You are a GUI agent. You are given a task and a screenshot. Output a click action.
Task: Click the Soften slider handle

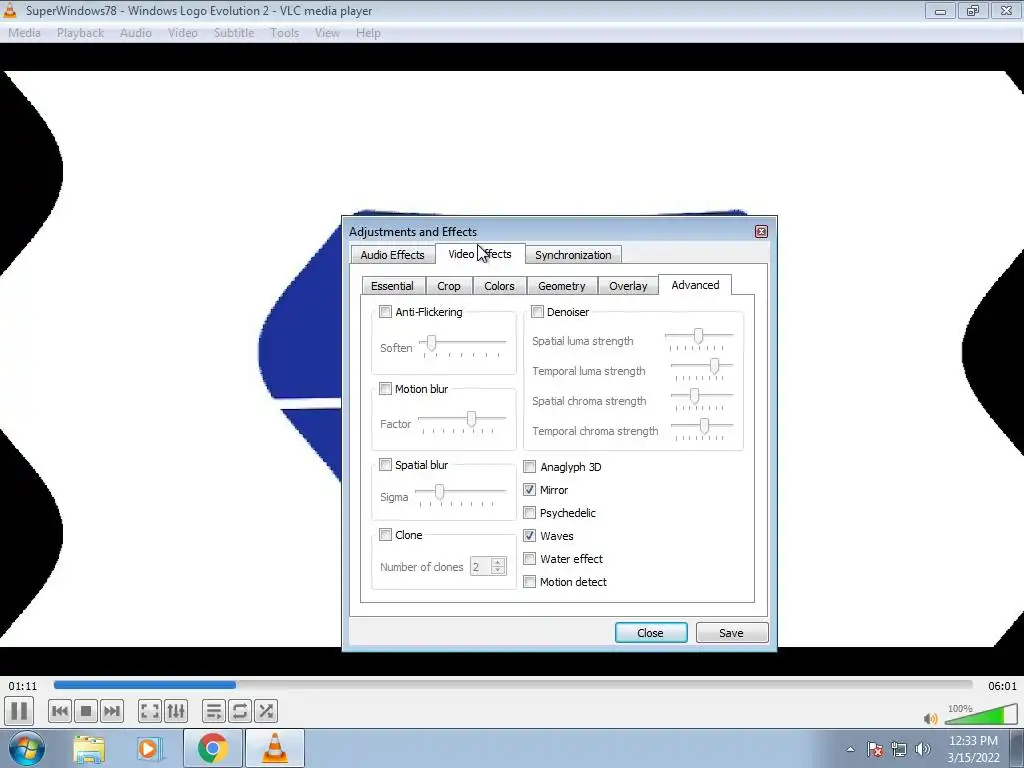tap(431, 342)
